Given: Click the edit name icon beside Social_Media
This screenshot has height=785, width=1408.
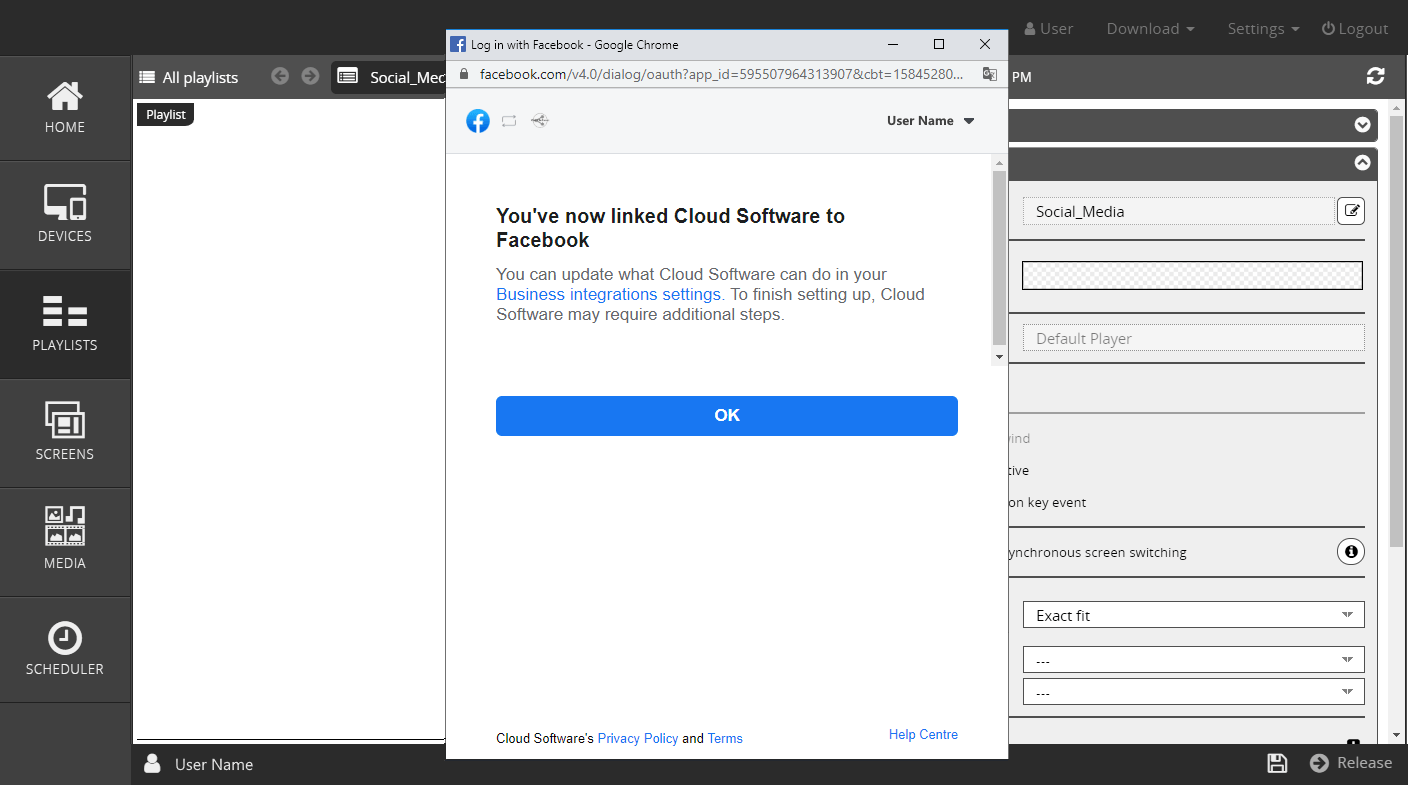Looking at the screenshot, I should point(1351,211).
